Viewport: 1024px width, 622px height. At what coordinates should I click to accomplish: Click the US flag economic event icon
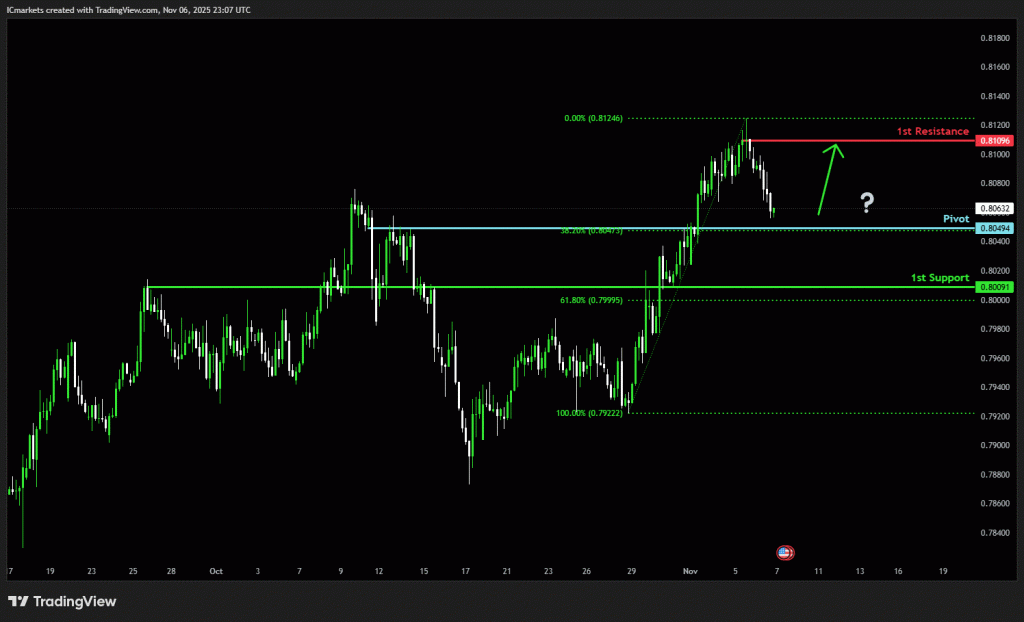click(785, 552)
